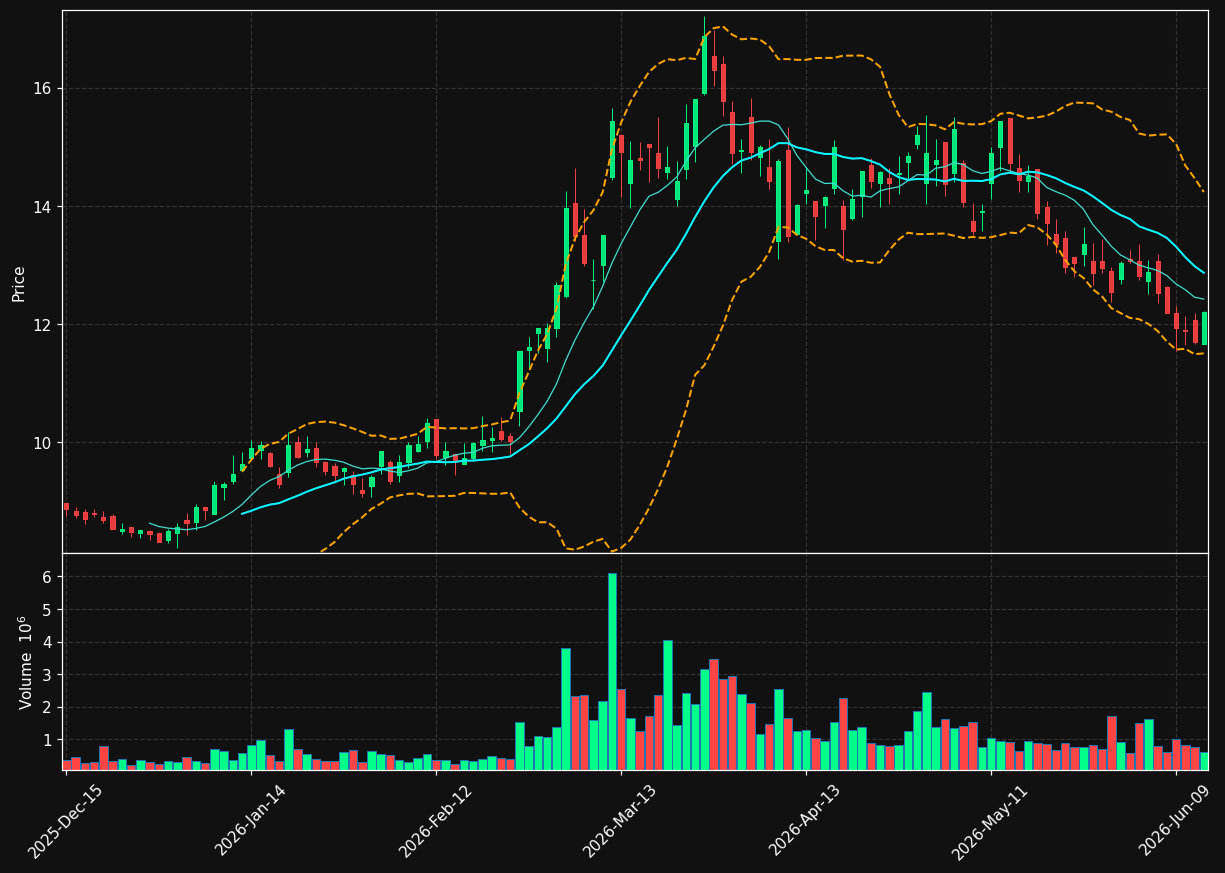The height and width of the screenshot is (873, 1225).
Task: Click the 5 tick on Volume axis
Action: (x=48, y=610)
